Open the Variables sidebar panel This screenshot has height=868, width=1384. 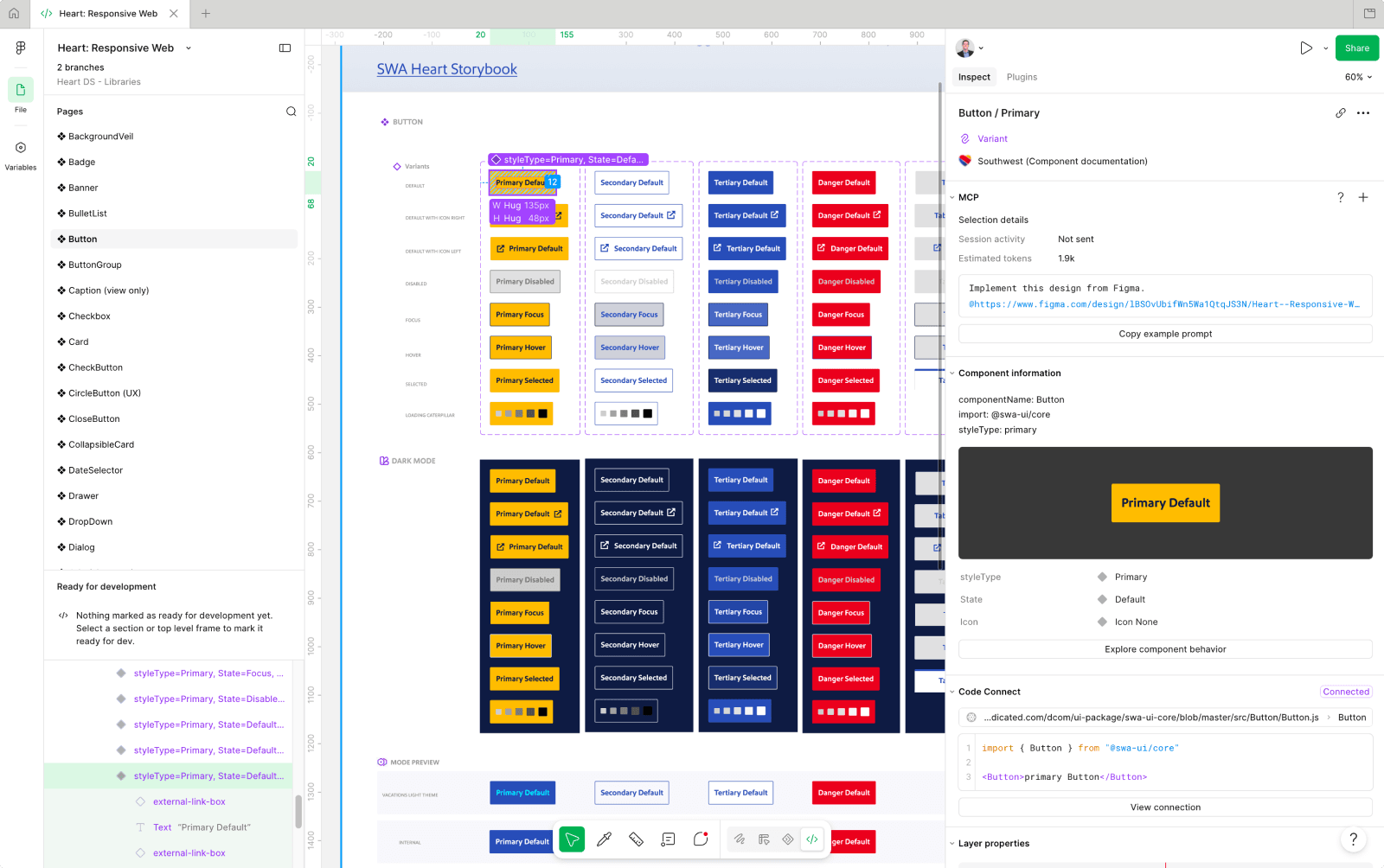[21, 154]
